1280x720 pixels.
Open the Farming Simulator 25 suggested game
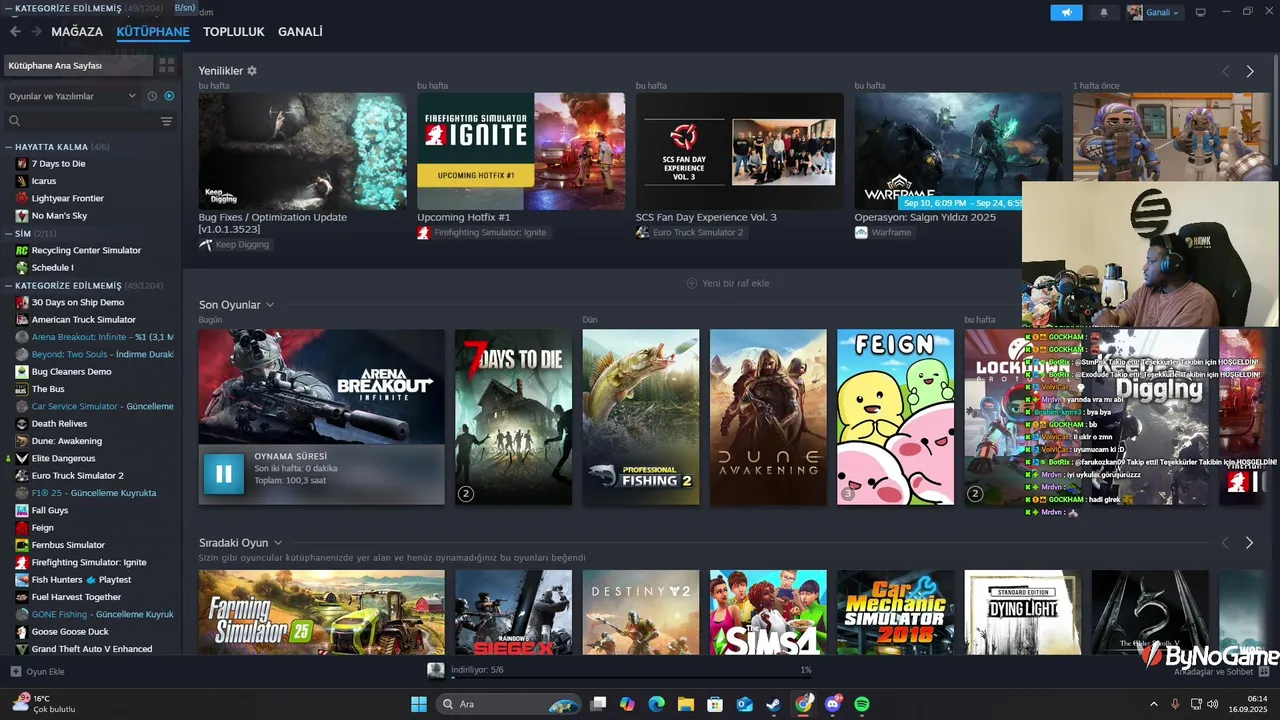(x=321, y=612)
